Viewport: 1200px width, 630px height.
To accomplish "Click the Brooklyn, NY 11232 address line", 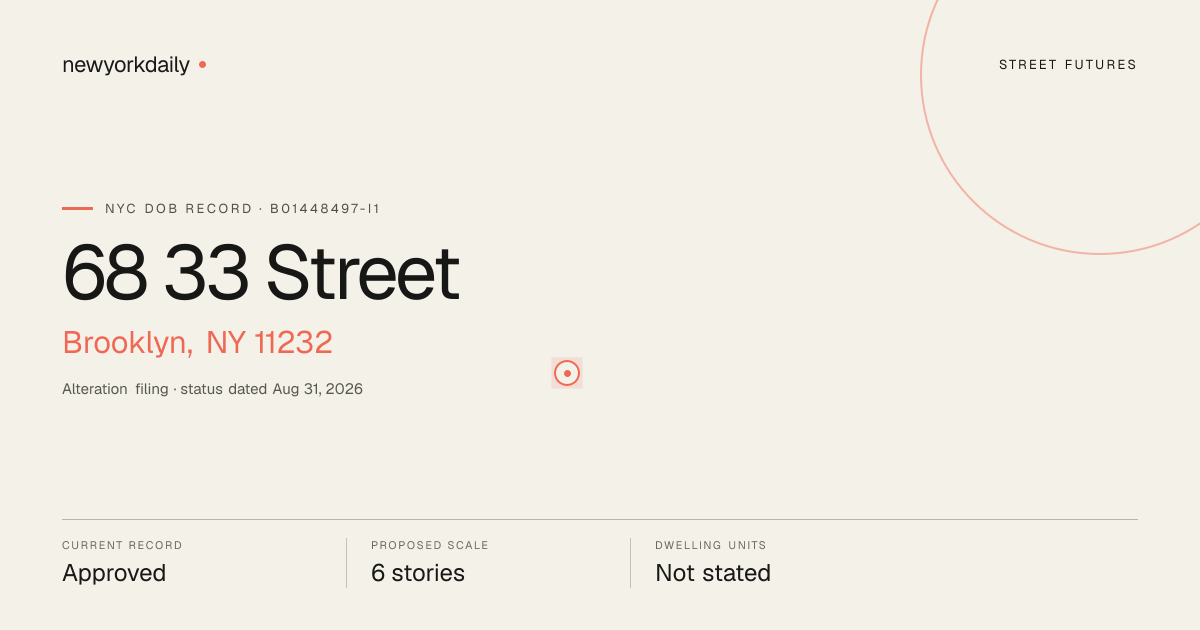I will (197, 343).
